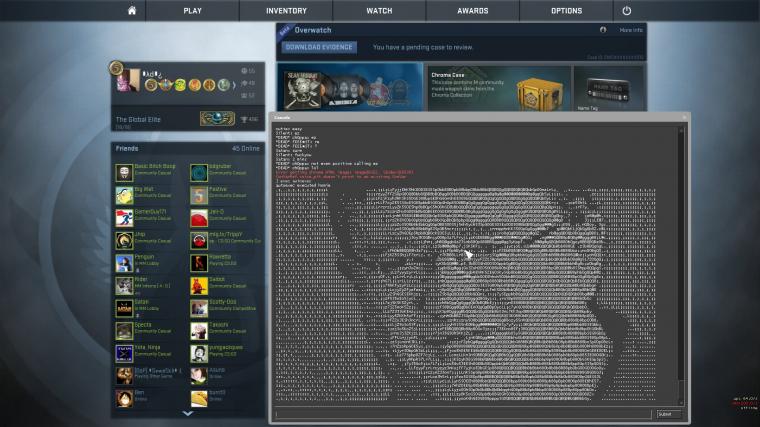Viewport: 760px width, 427px height.
Task: Open Overwatch More Info link
Action: pyautogui.click(x=631, y=30)
